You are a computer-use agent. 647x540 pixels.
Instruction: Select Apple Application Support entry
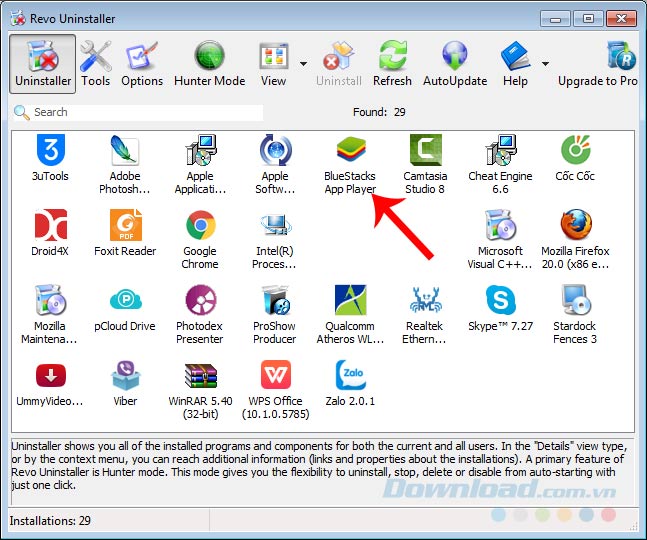click(x=200, y=164)
